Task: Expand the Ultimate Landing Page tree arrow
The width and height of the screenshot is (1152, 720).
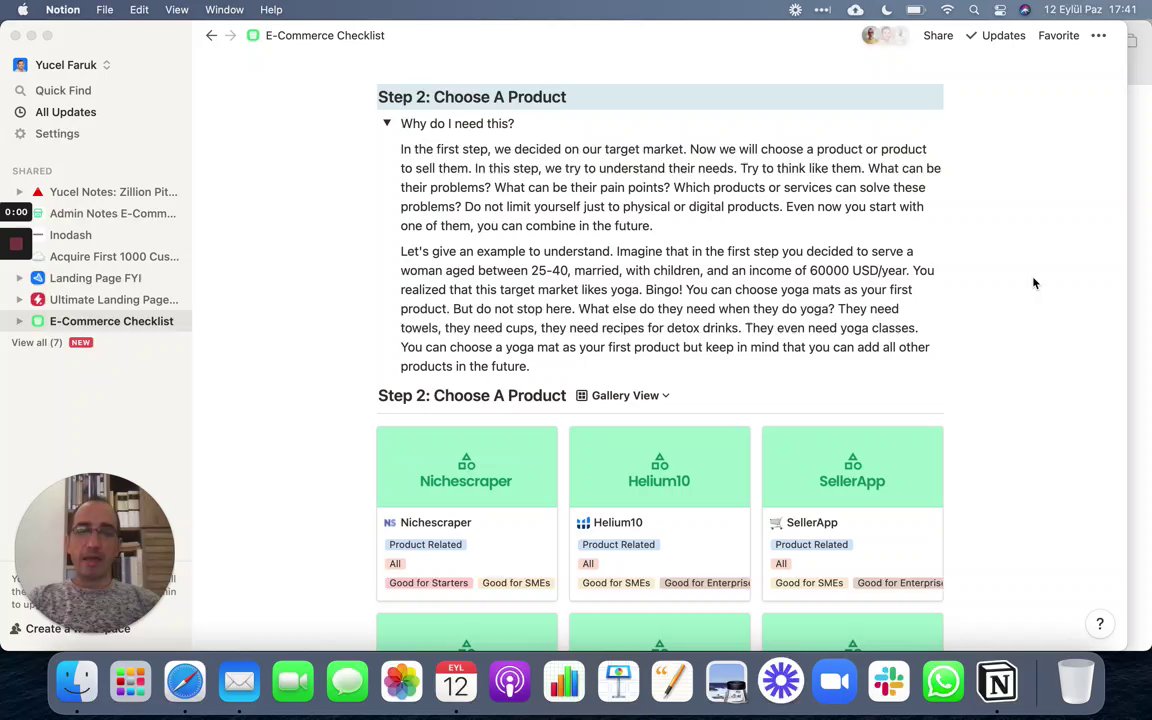Action: [20, 300]
